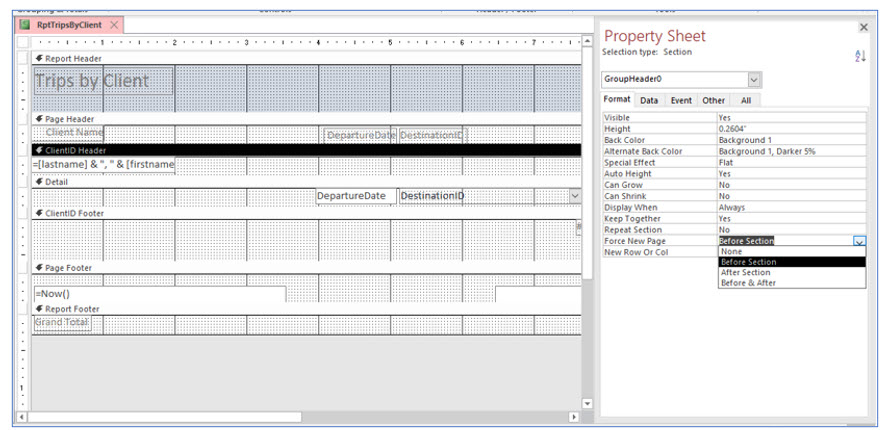Select None in Force New Page list

pos(792,251)
